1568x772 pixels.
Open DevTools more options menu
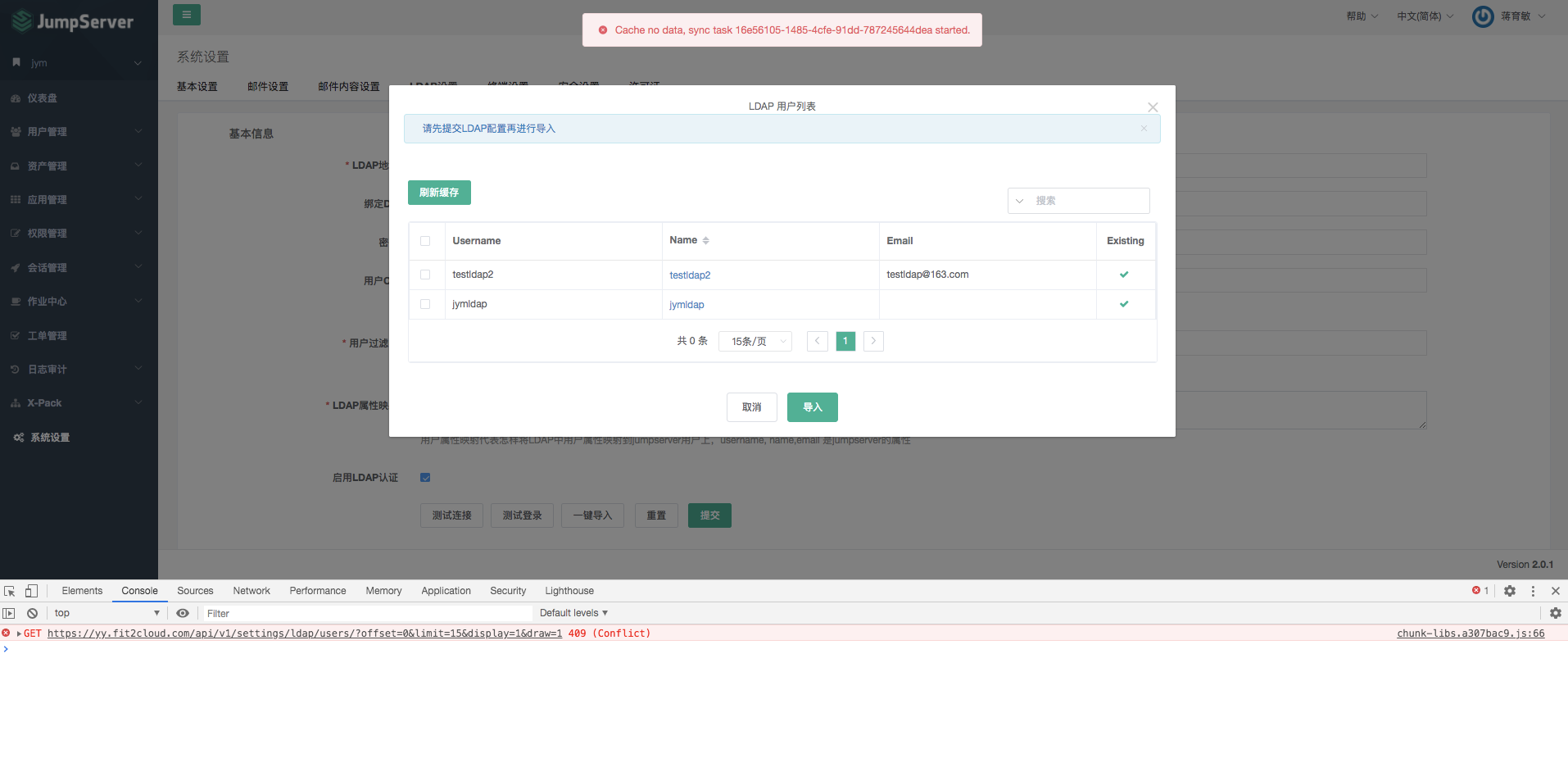click(1533, 591)
